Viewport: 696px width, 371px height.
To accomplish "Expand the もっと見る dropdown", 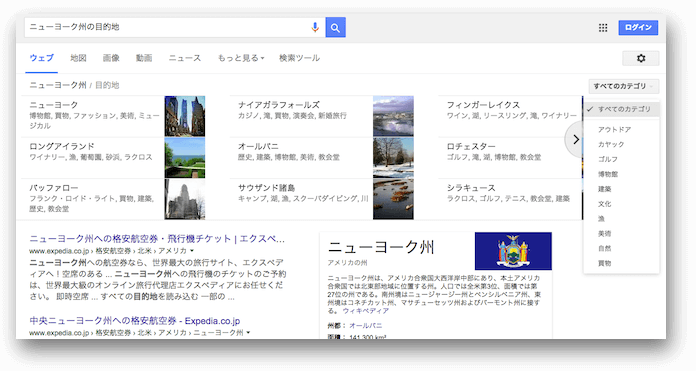I will coord(241,58).
